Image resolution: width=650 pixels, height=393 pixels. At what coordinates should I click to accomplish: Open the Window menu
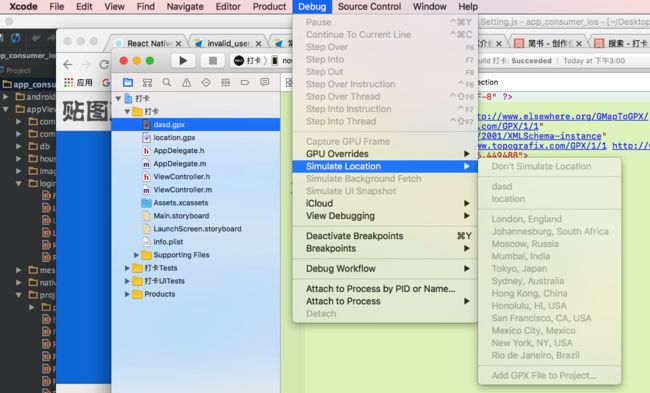point(429,7)
